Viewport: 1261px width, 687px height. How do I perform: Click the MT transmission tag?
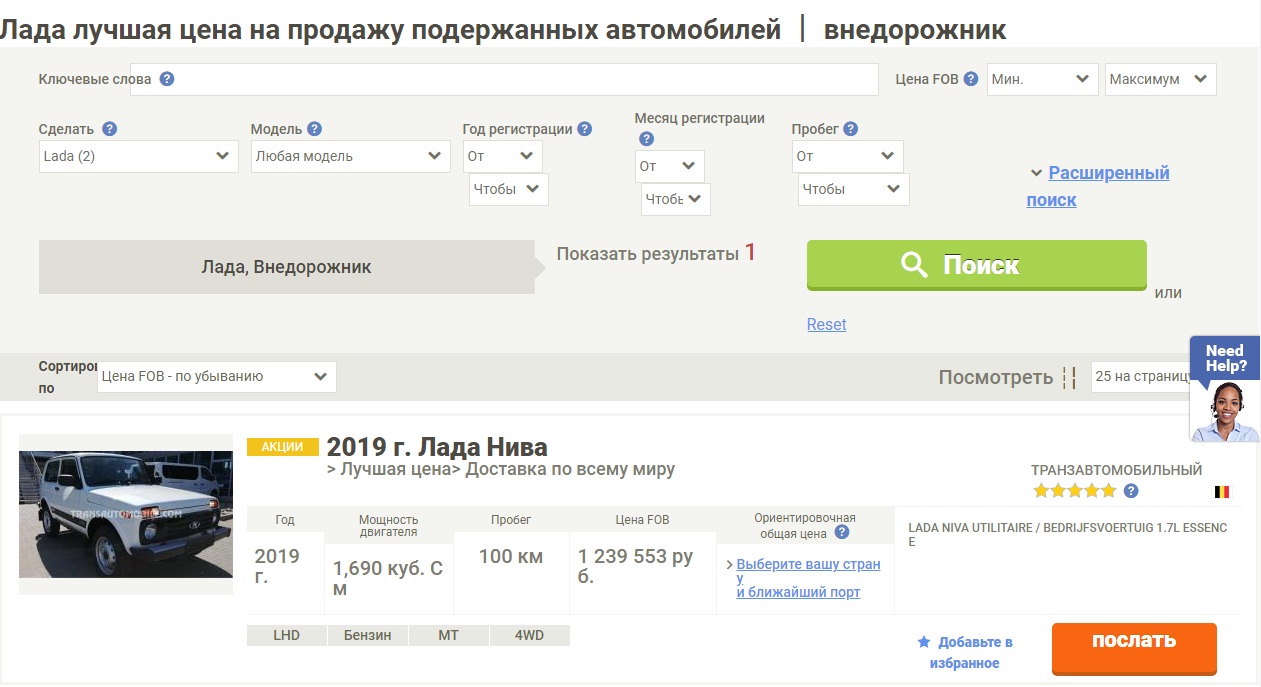tap(449, 635)
